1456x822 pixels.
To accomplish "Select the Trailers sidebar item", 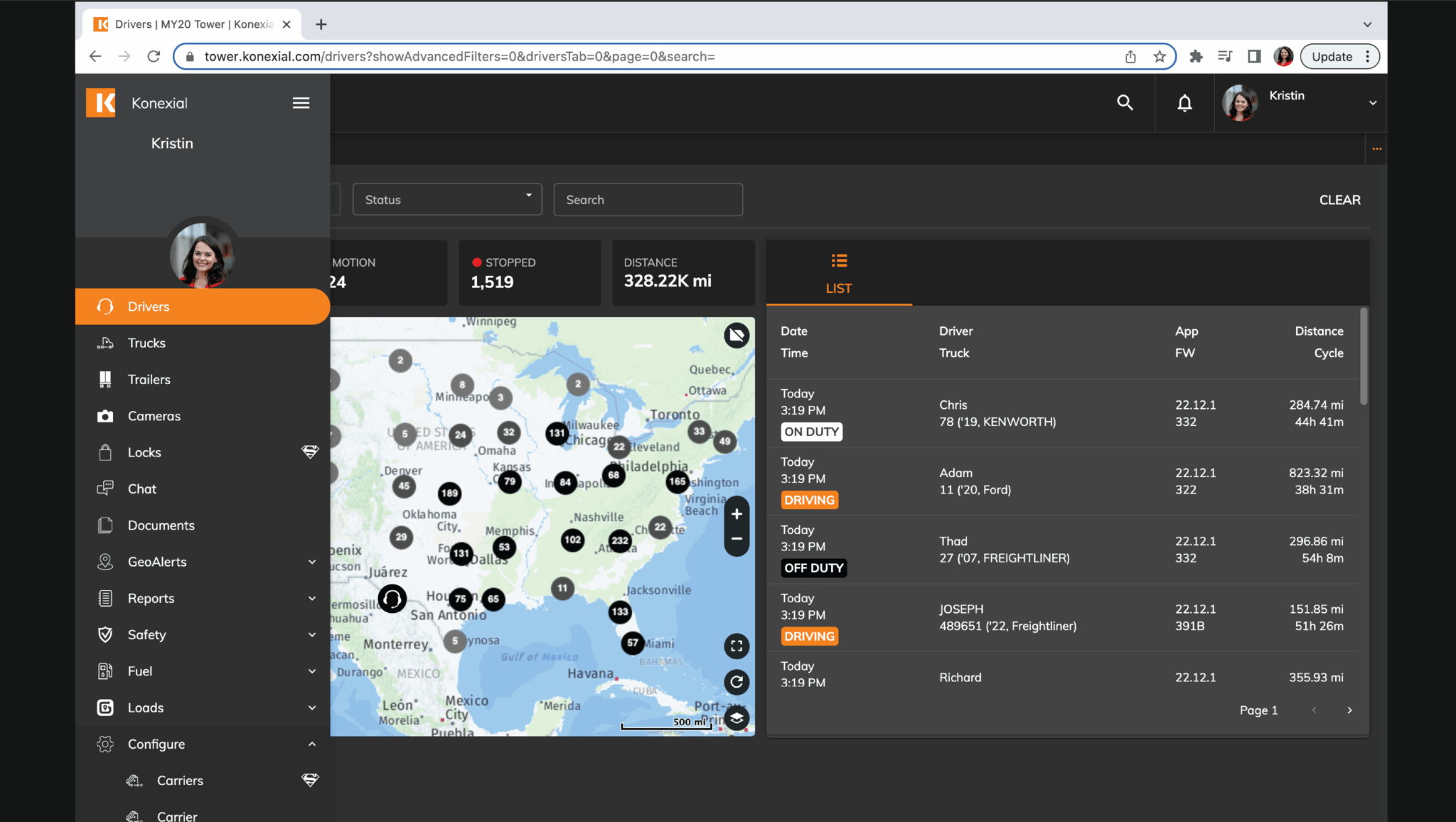I will coord(149,379).
